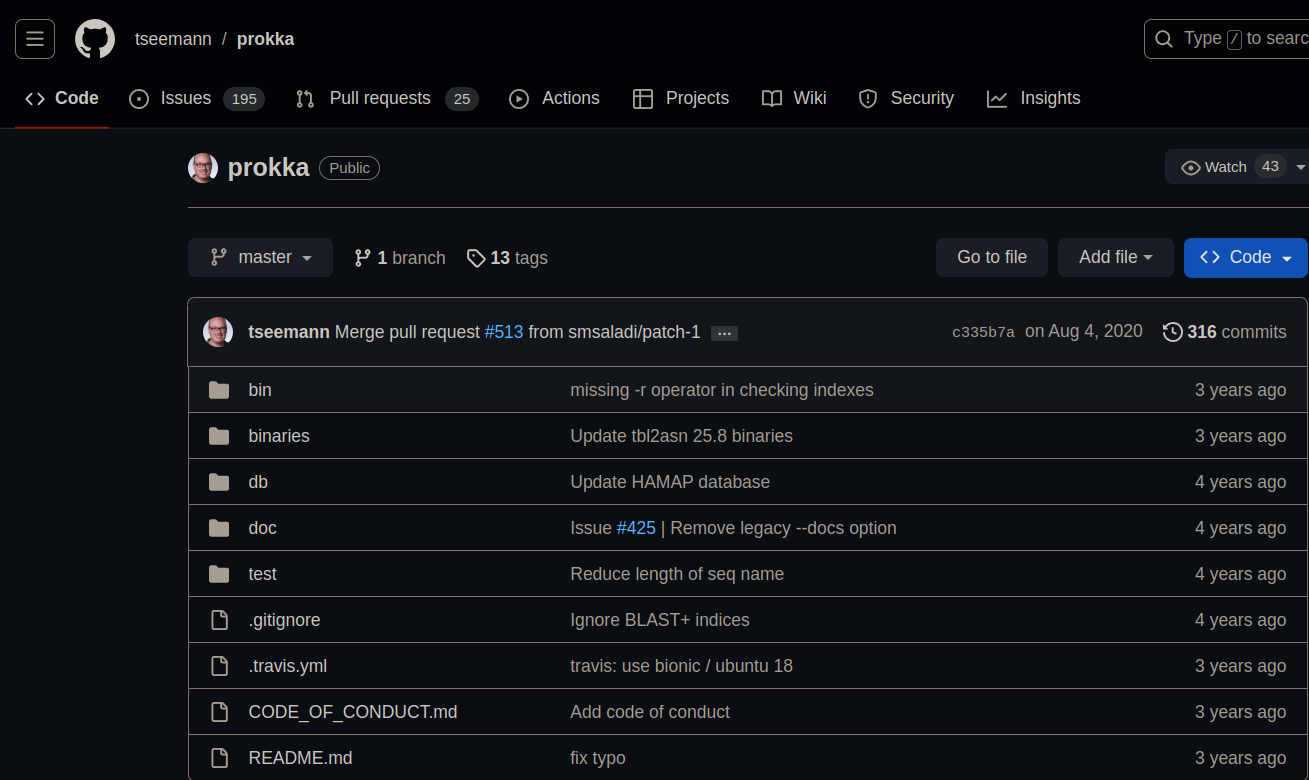Click the .travis.yml file icon
Screen dimensions: 1309x780
point(219,666)
